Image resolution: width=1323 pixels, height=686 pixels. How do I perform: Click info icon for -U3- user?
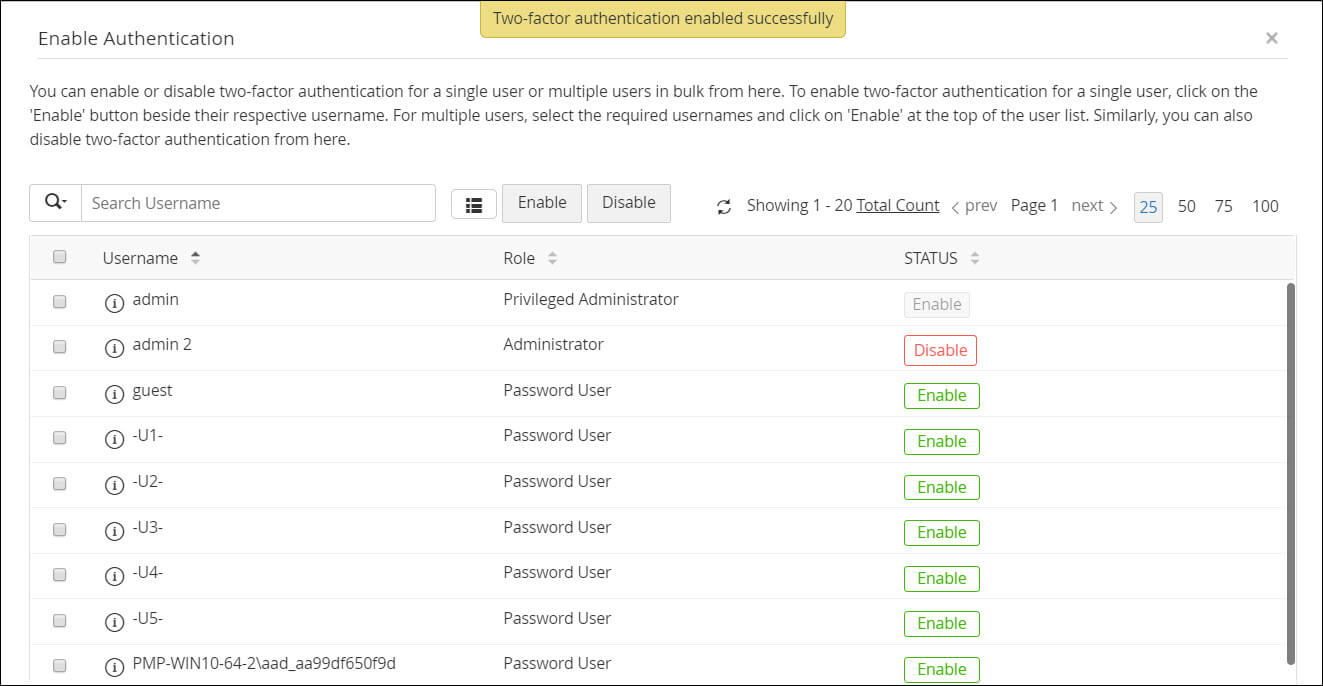114,530
